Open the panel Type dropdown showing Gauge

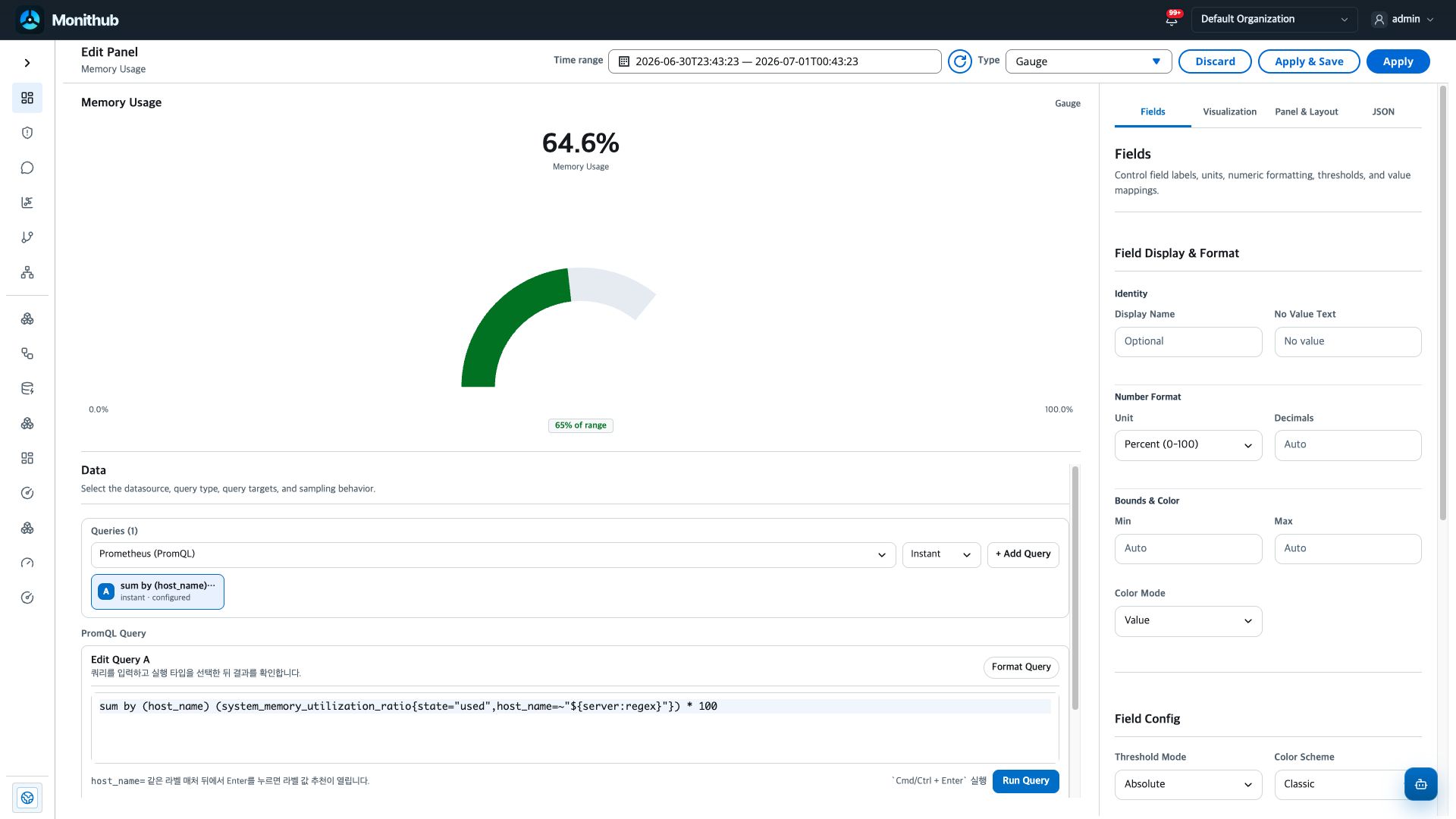(1088, 61)
